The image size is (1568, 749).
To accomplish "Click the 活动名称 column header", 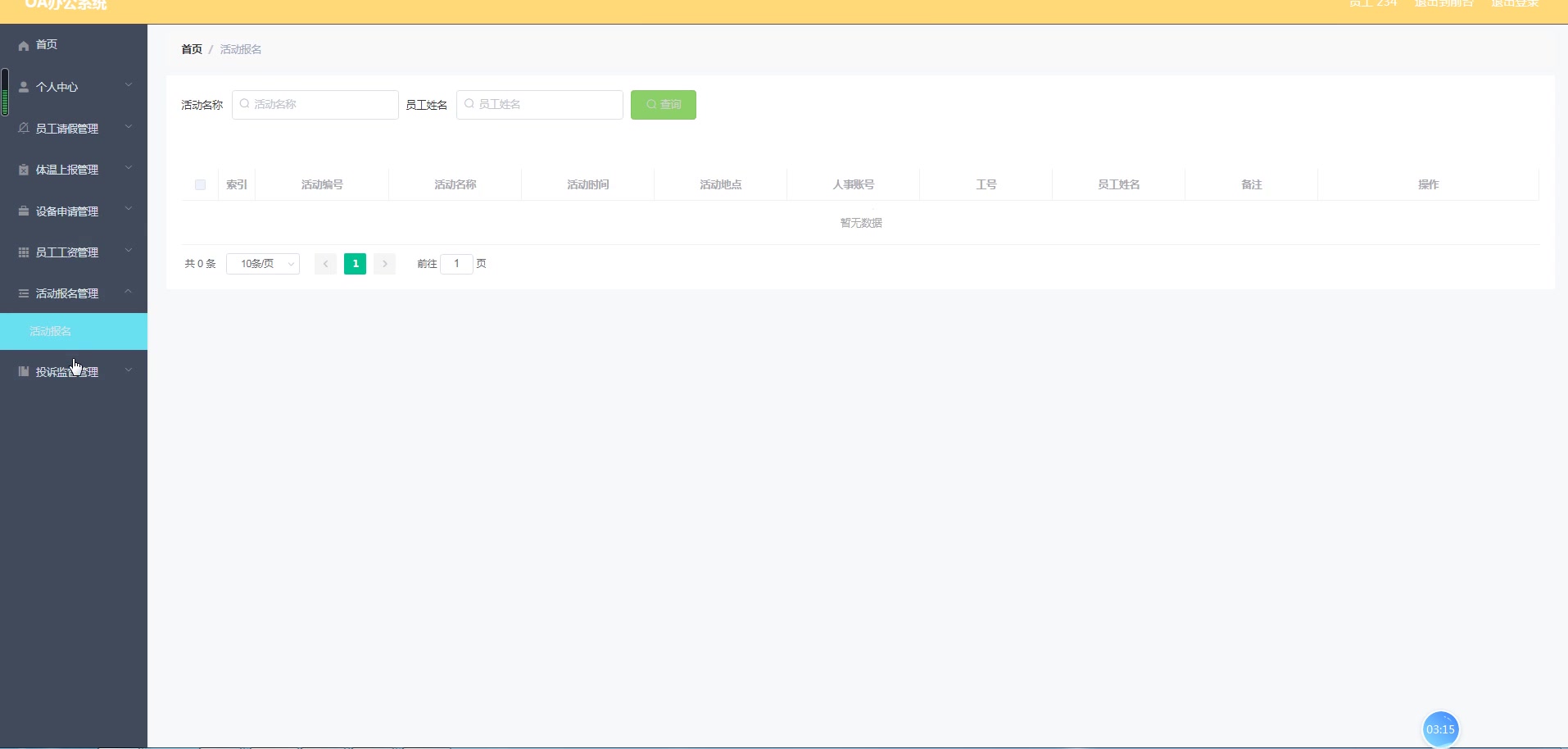I will click(455, 185).
